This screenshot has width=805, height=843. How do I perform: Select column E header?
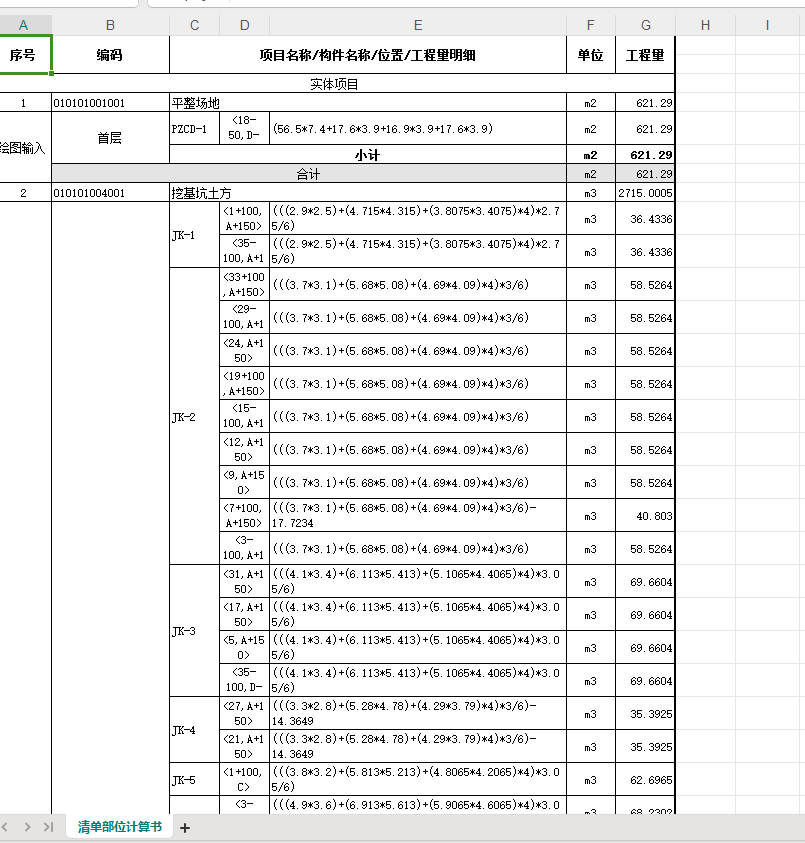(418, 25)
